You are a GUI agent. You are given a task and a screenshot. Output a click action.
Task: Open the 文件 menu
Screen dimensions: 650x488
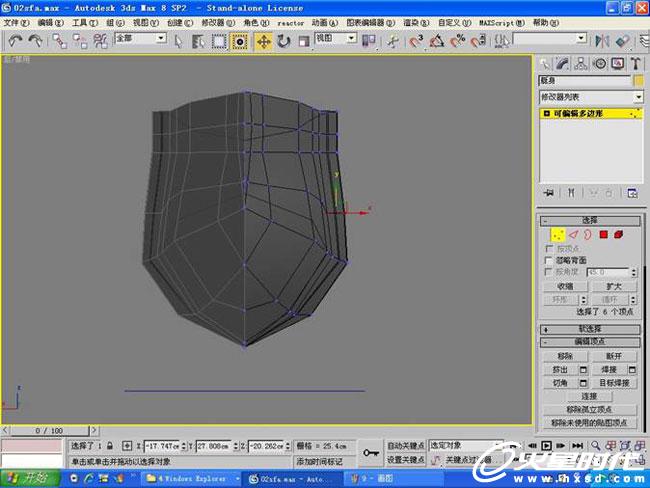[x=16, y=23]
